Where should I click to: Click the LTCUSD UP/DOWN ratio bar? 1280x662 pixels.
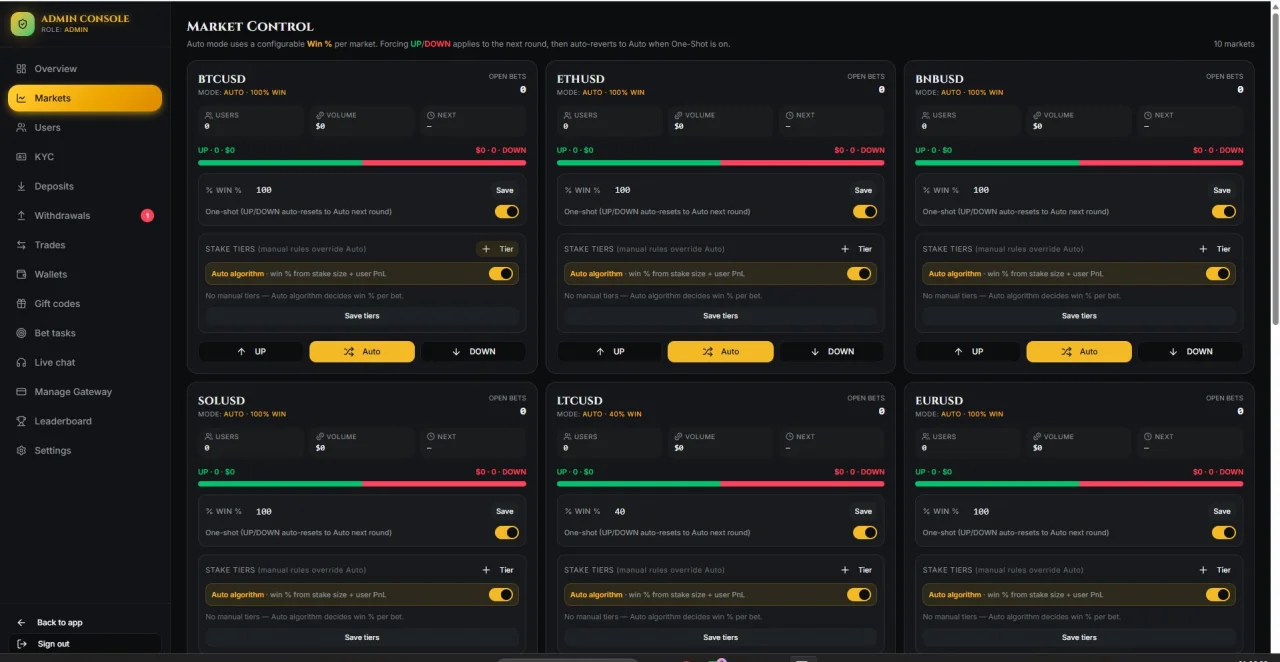click(720, 483)
